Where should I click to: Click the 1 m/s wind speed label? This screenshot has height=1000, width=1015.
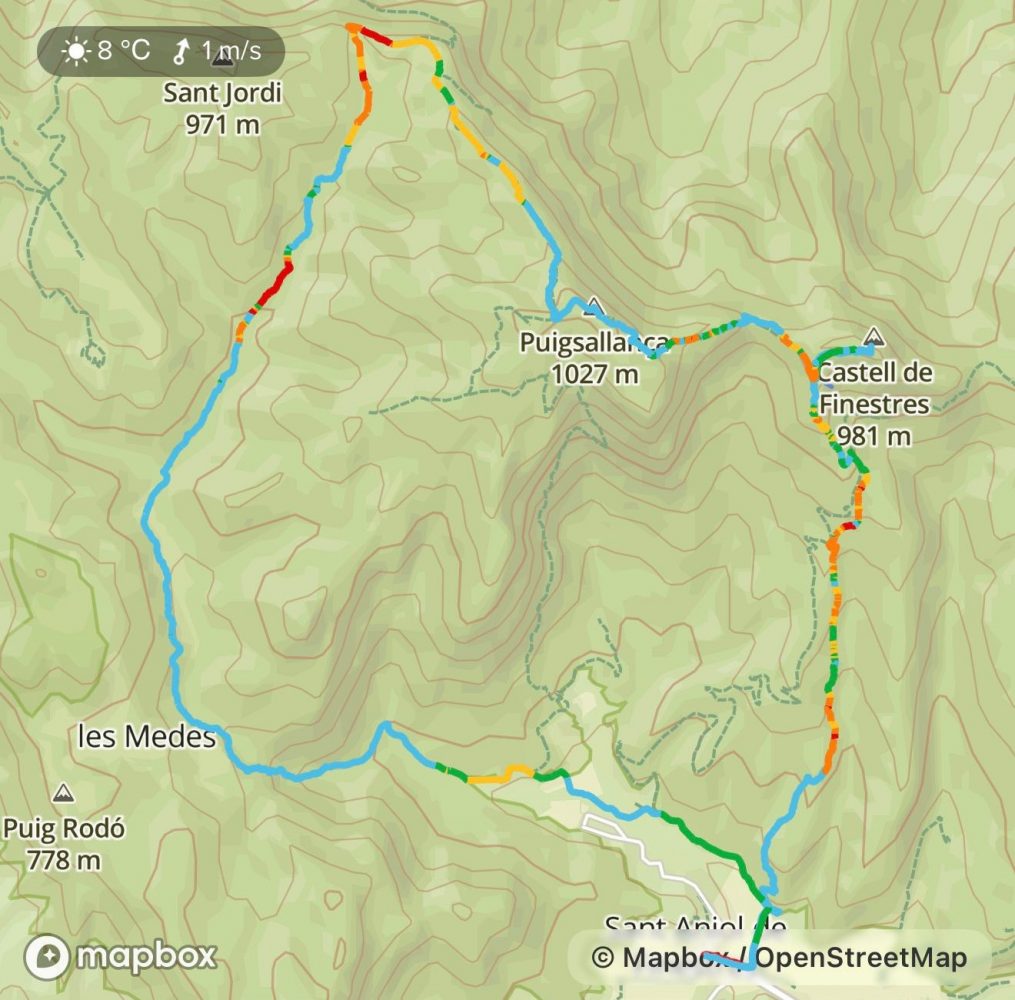click(231, 50)
